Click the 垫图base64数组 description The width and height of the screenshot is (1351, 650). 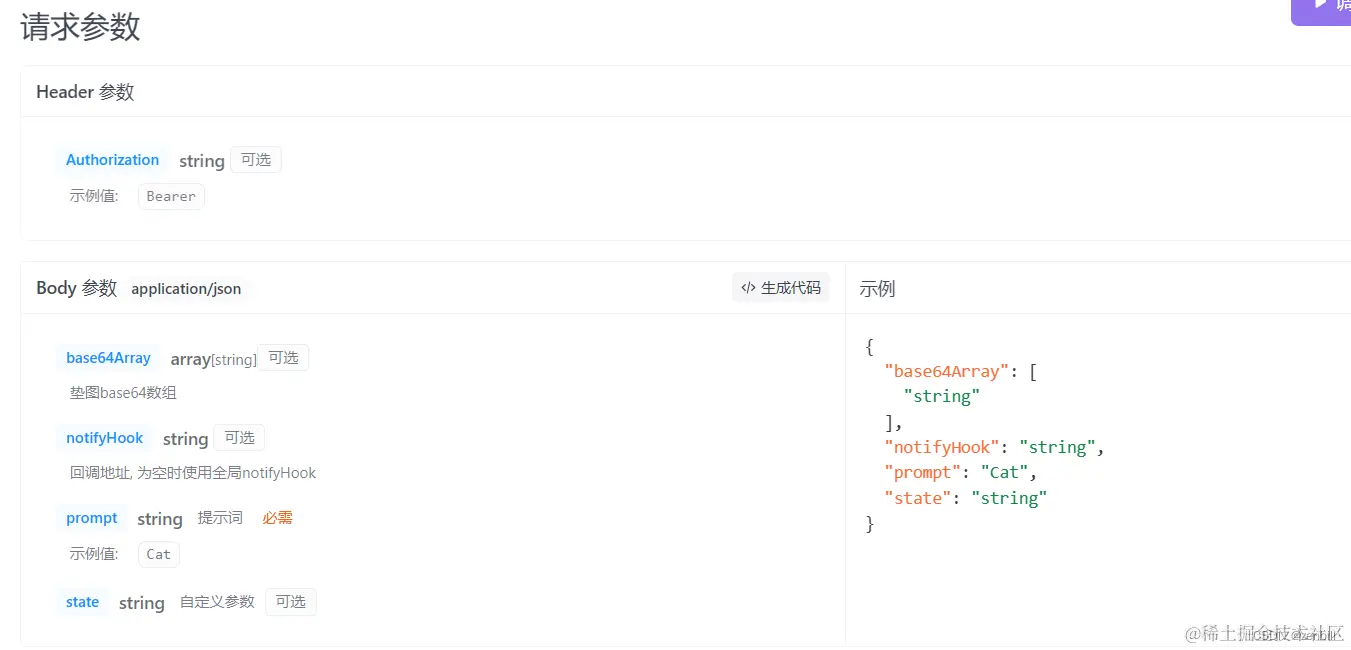click(123, 393)
